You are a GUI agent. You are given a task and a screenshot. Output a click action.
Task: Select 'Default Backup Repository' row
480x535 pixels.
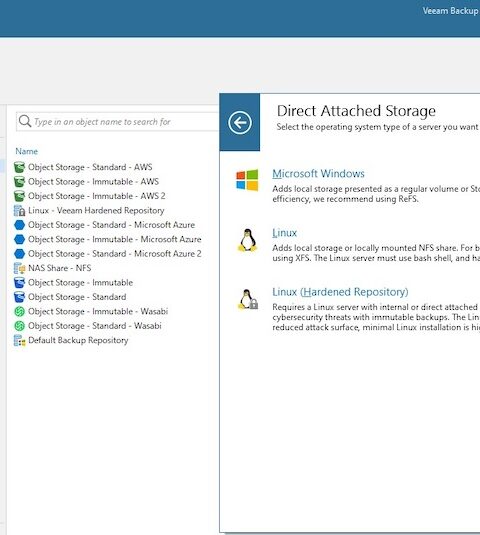tap(78, 341)
